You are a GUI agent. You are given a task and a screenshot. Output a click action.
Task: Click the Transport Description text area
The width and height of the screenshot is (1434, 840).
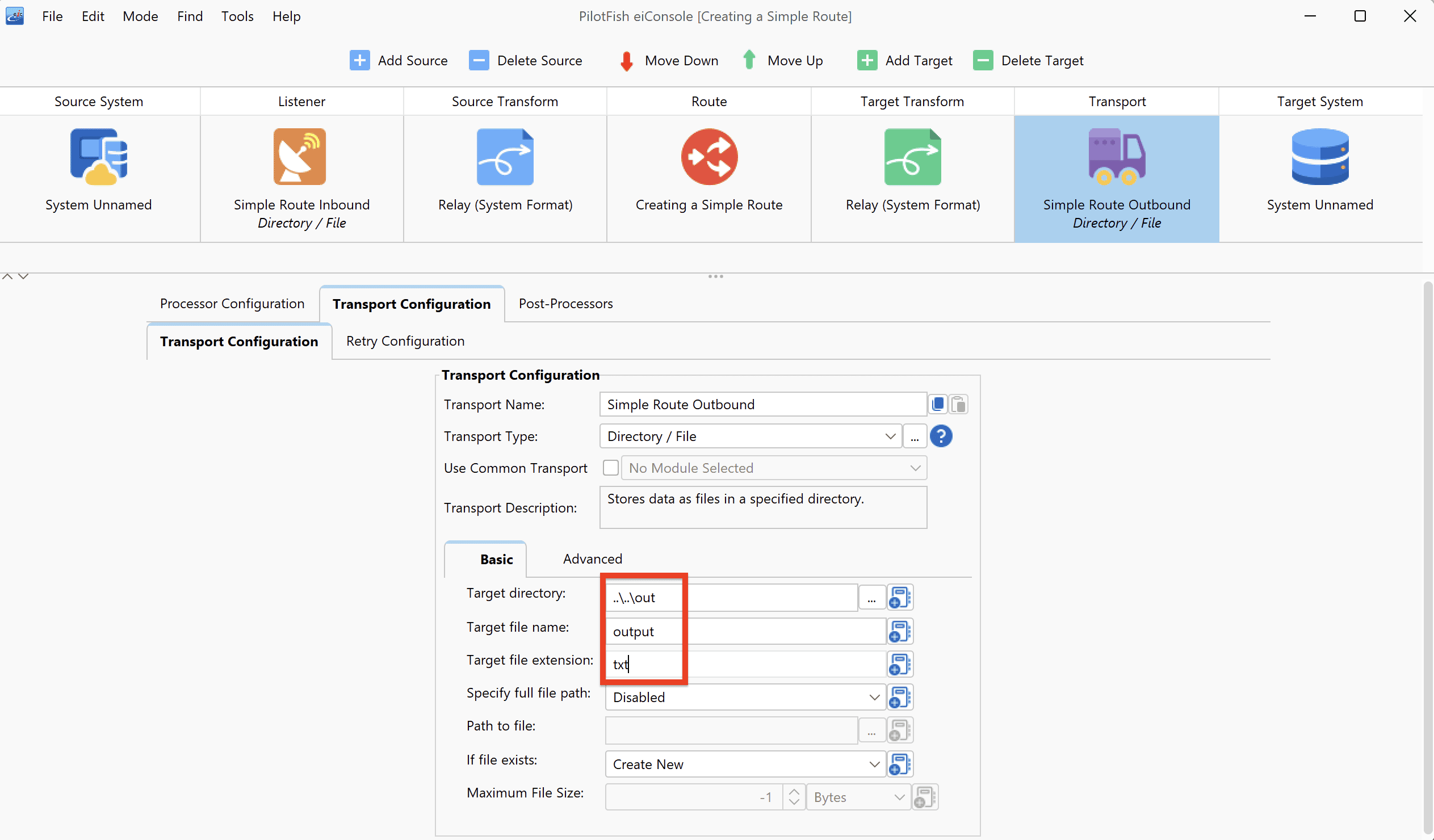click(x=762, y=507)
